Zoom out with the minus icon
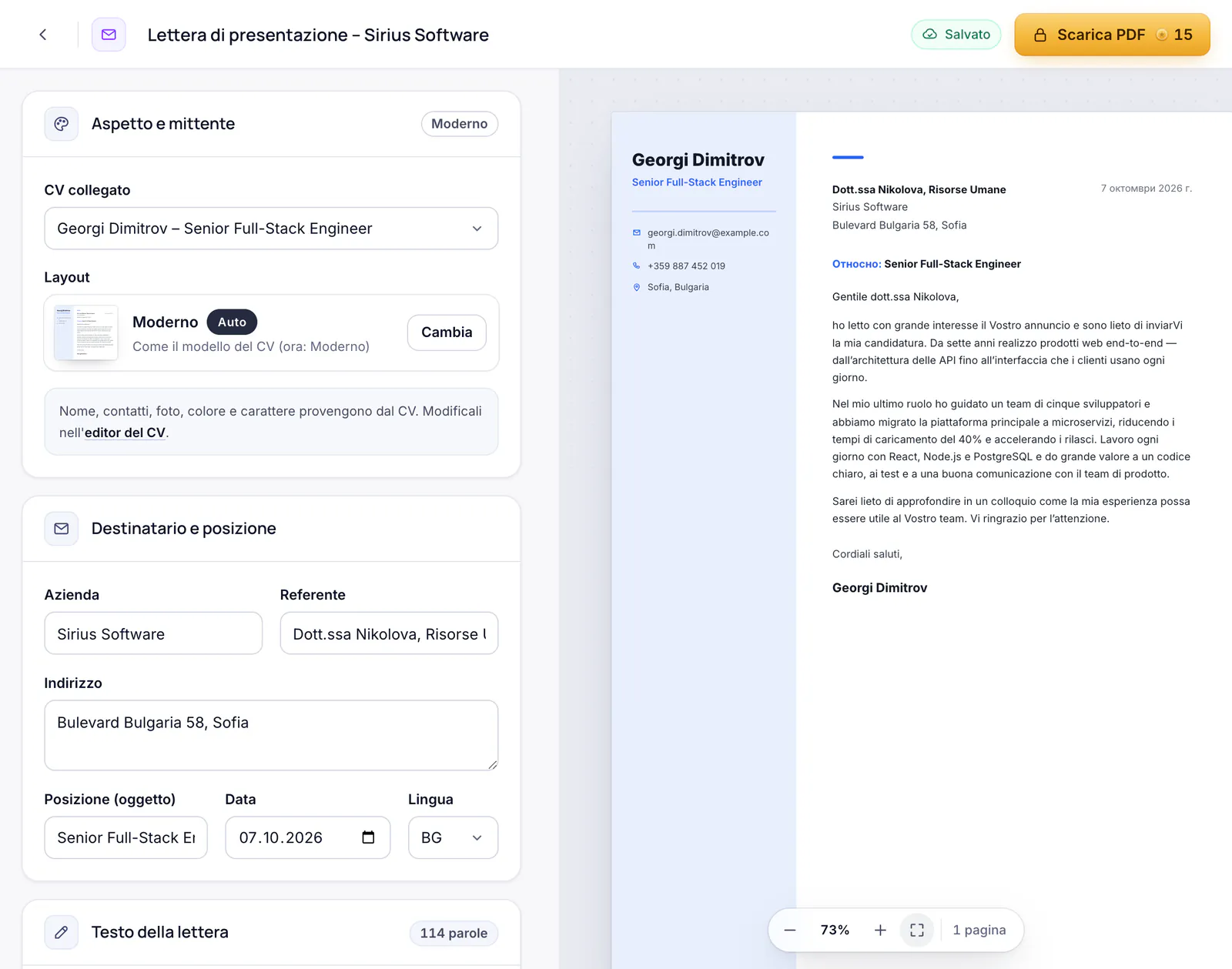 tap(790, 931)
